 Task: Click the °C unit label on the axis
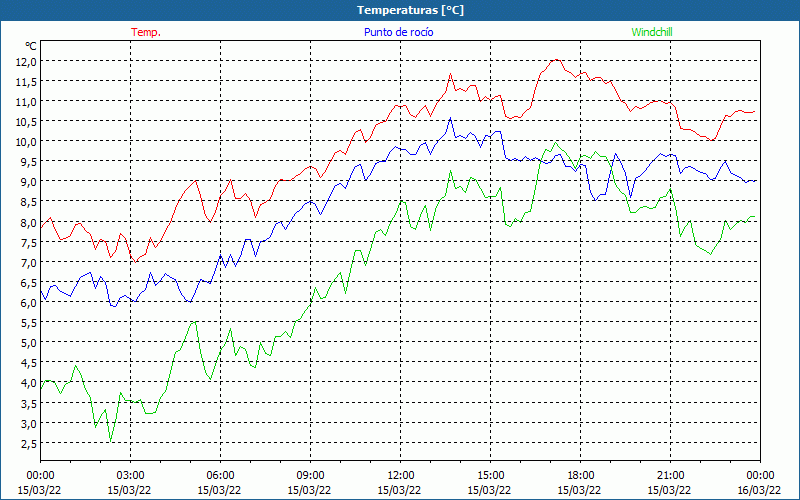[x=31, y=46]
